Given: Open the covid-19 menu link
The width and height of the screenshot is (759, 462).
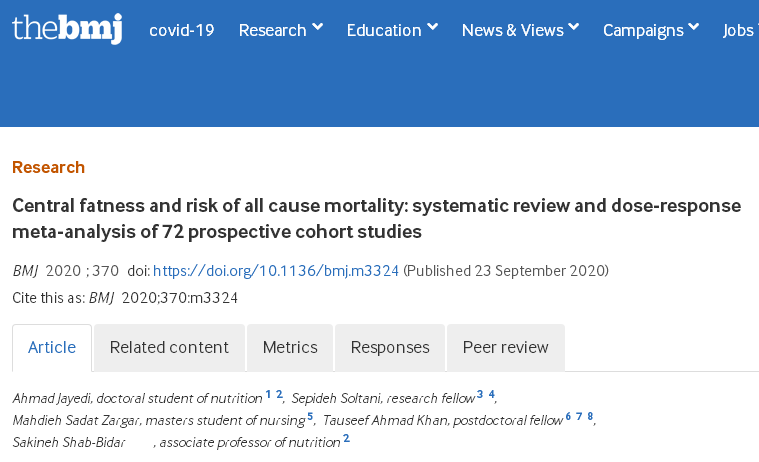Looking at the screenshot, I should tap(182, 31).
